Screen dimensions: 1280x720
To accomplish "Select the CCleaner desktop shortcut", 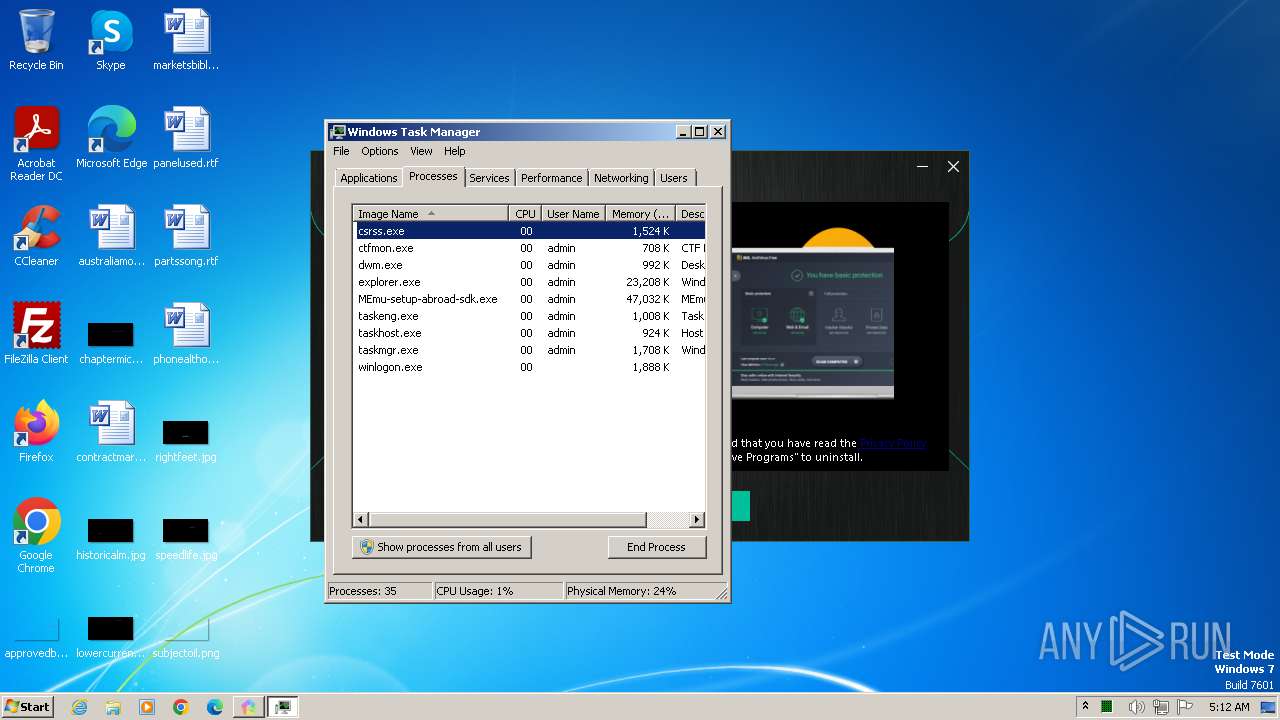I will (36, 236).
